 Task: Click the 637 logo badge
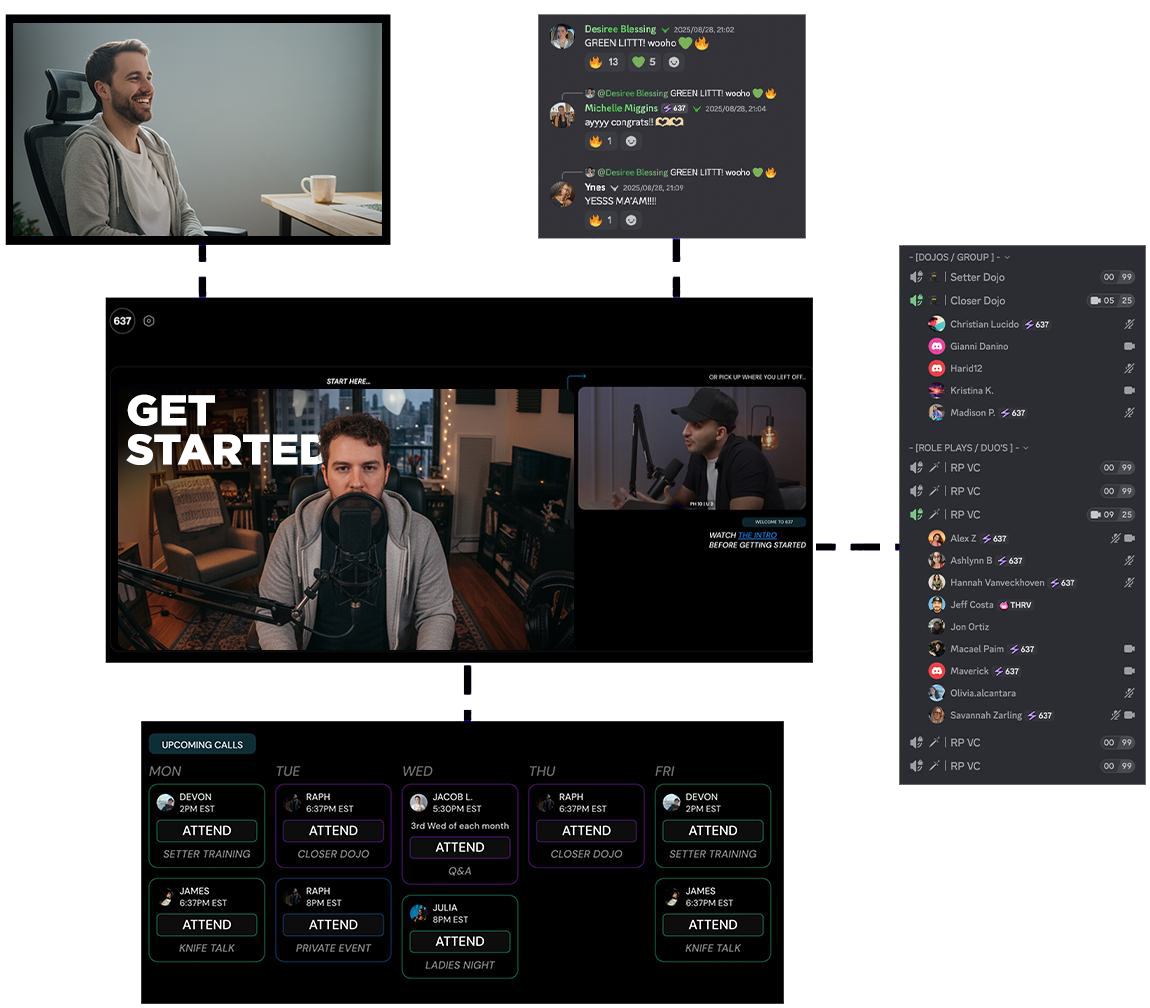click(x=122, y=321)
